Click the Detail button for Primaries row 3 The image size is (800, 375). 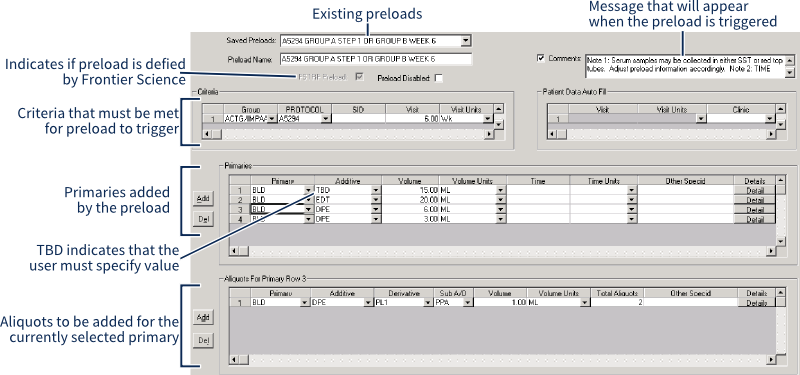coord(755,209)
